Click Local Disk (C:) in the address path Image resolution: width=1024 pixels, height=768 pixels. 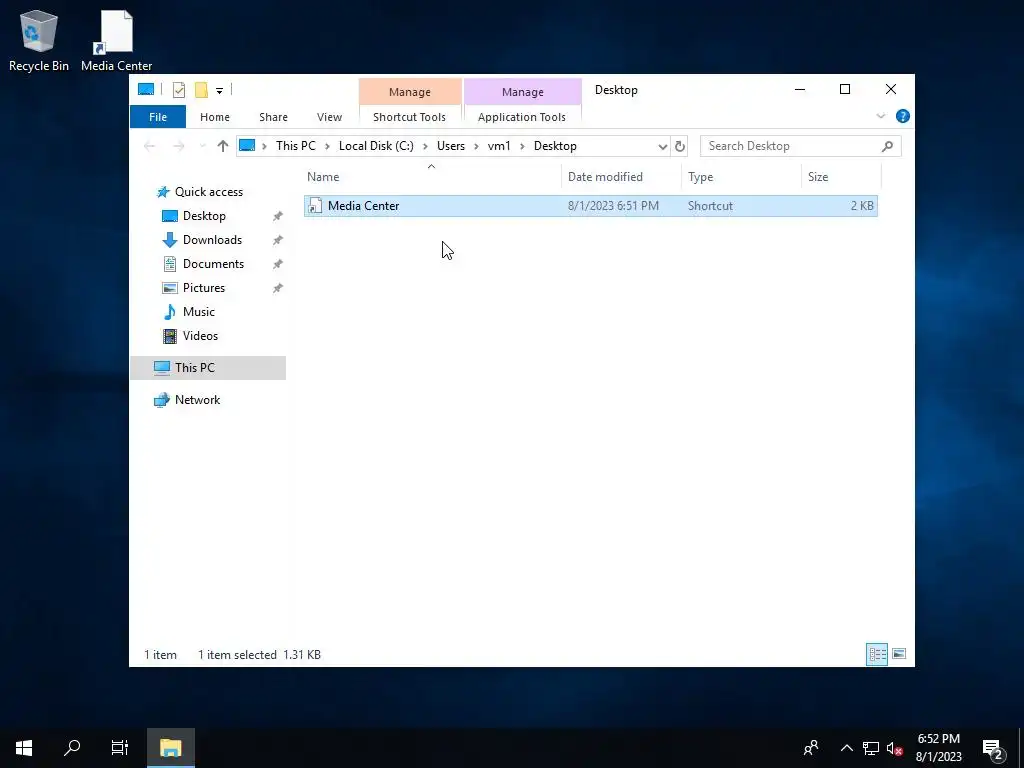pyautogui.click(x=376, y=146)
